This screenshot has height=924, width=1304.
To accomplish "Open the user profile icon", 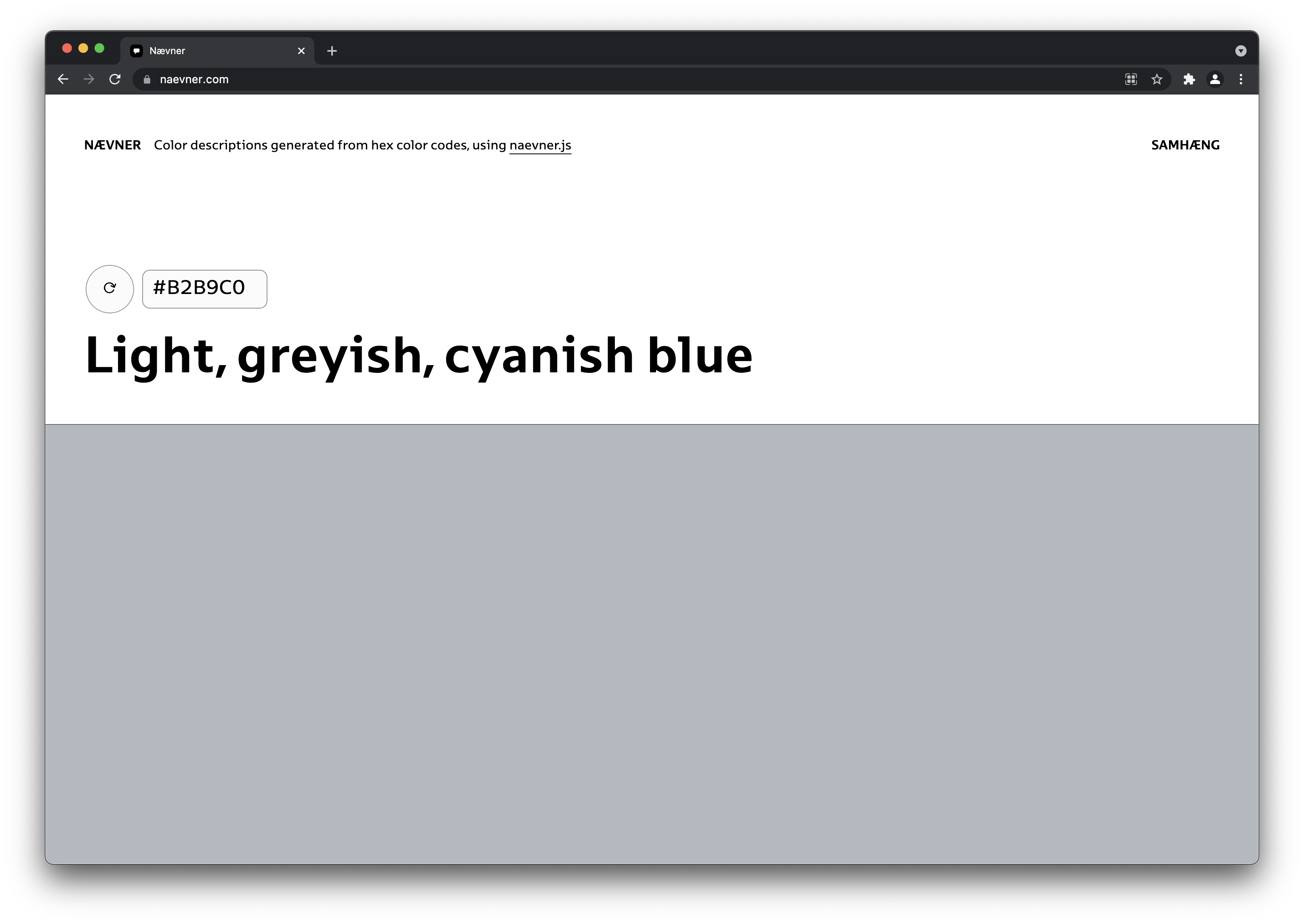I will coord(1215,79).
